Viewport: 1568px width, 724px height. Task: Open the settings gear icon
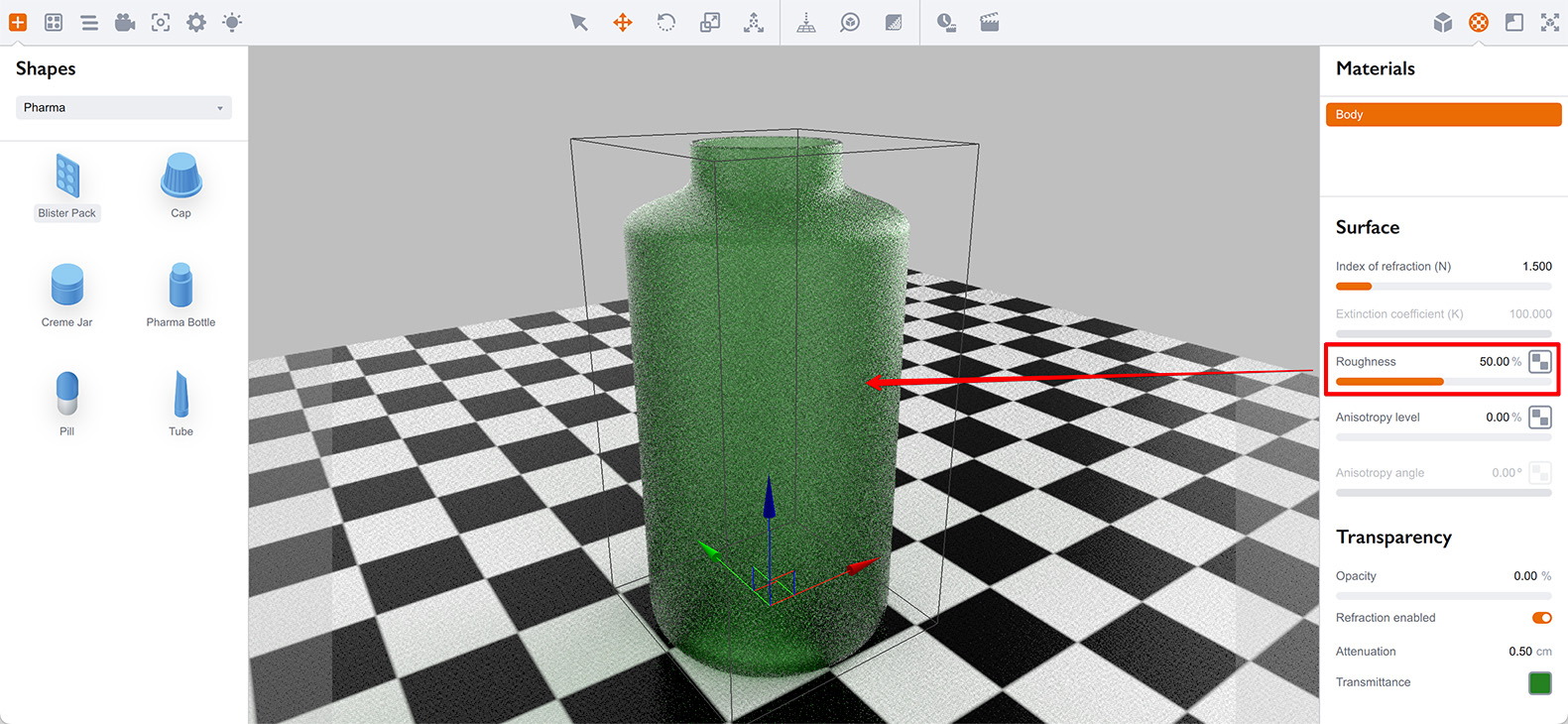point(196,22)
